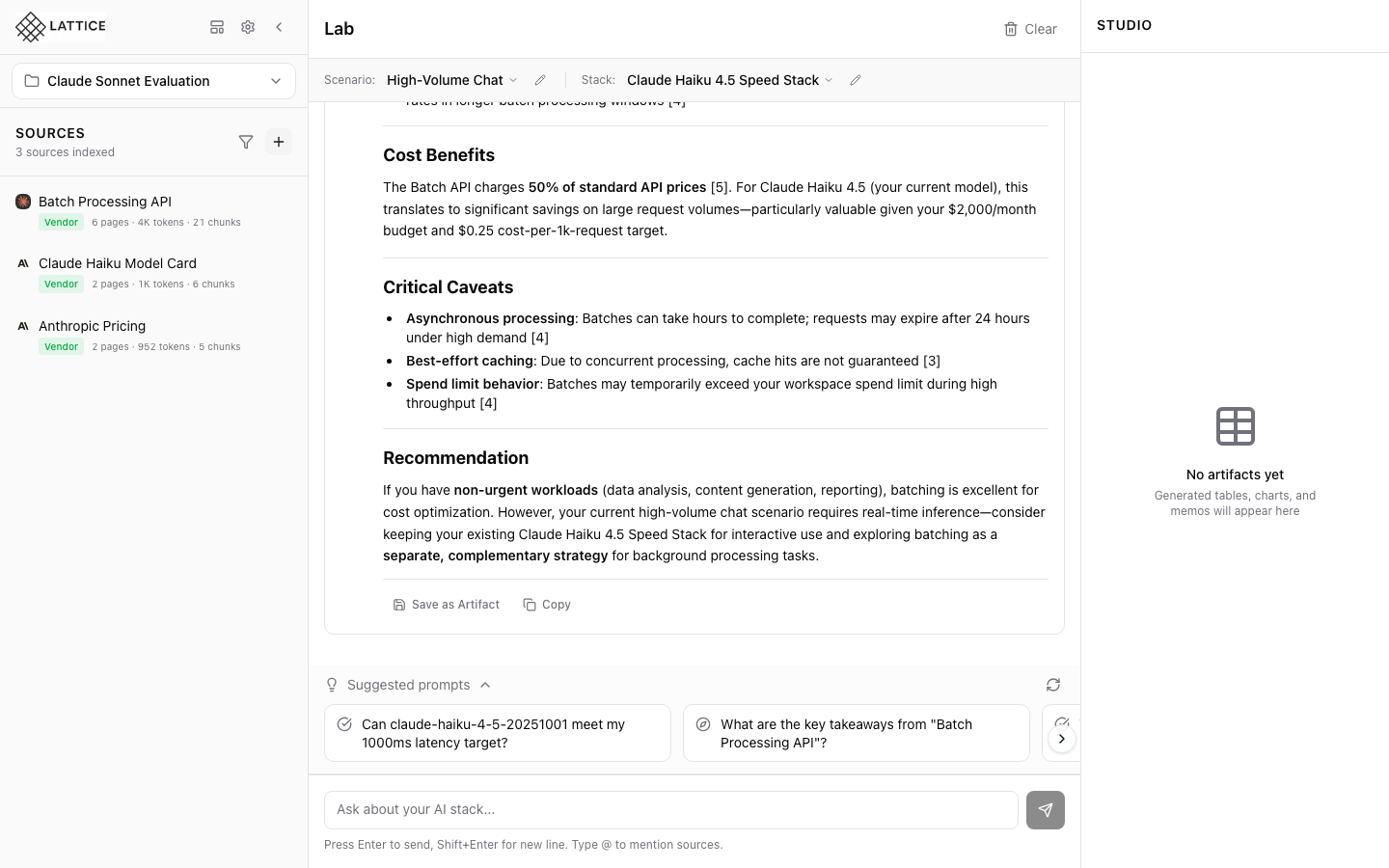Click the layout panel icon in sidebar header
Image resolution: width=1389 pixels, height=868 pixels.
click(217, 27)
